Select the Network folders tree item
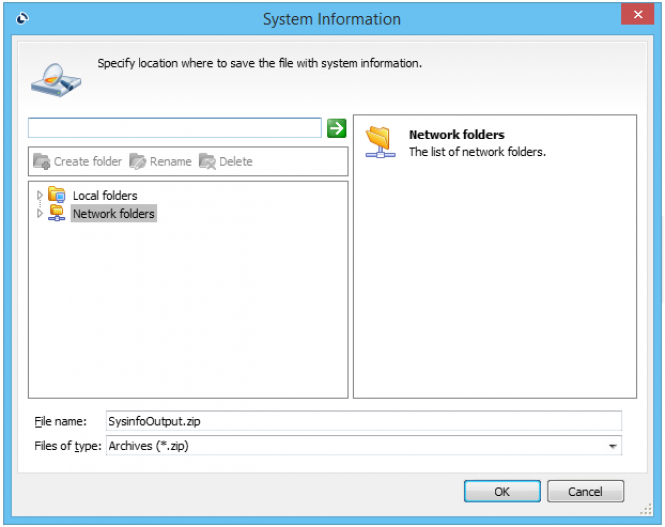Viewport: 665px width, 527px height. [x=114, y=214]
